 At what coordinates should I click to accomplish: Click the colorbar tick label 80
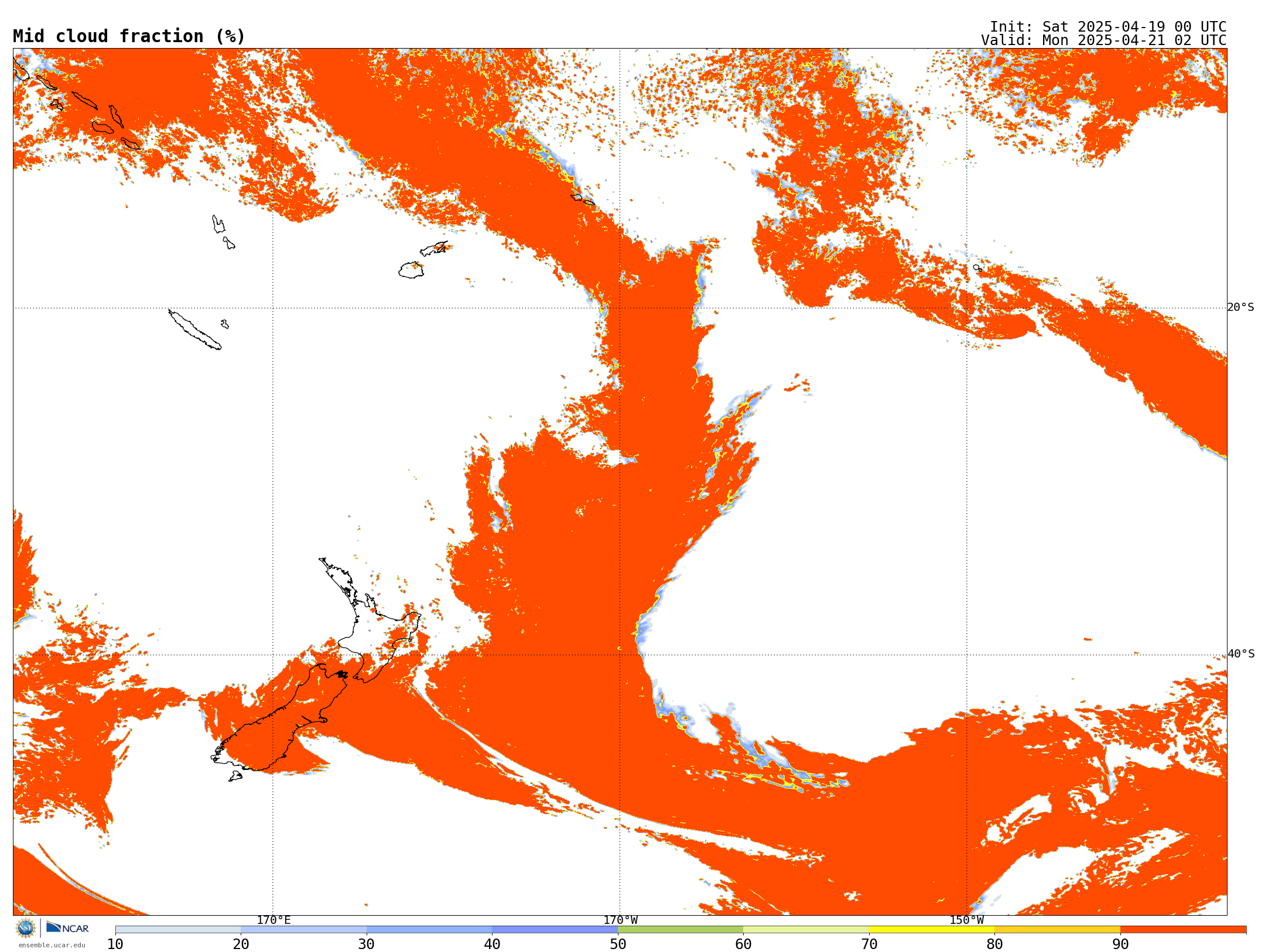[x=994, y=944]
